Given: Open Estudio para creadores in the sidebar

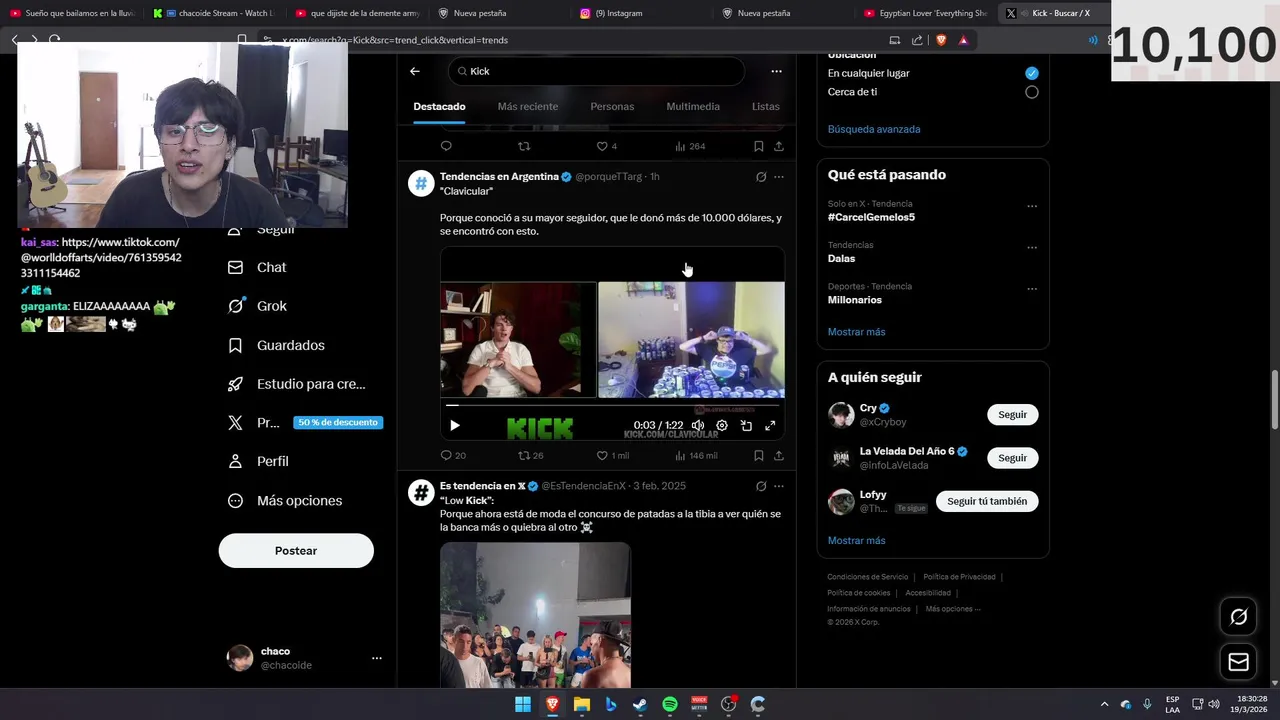Looking at the screenshot, I should tap(296, 384).
